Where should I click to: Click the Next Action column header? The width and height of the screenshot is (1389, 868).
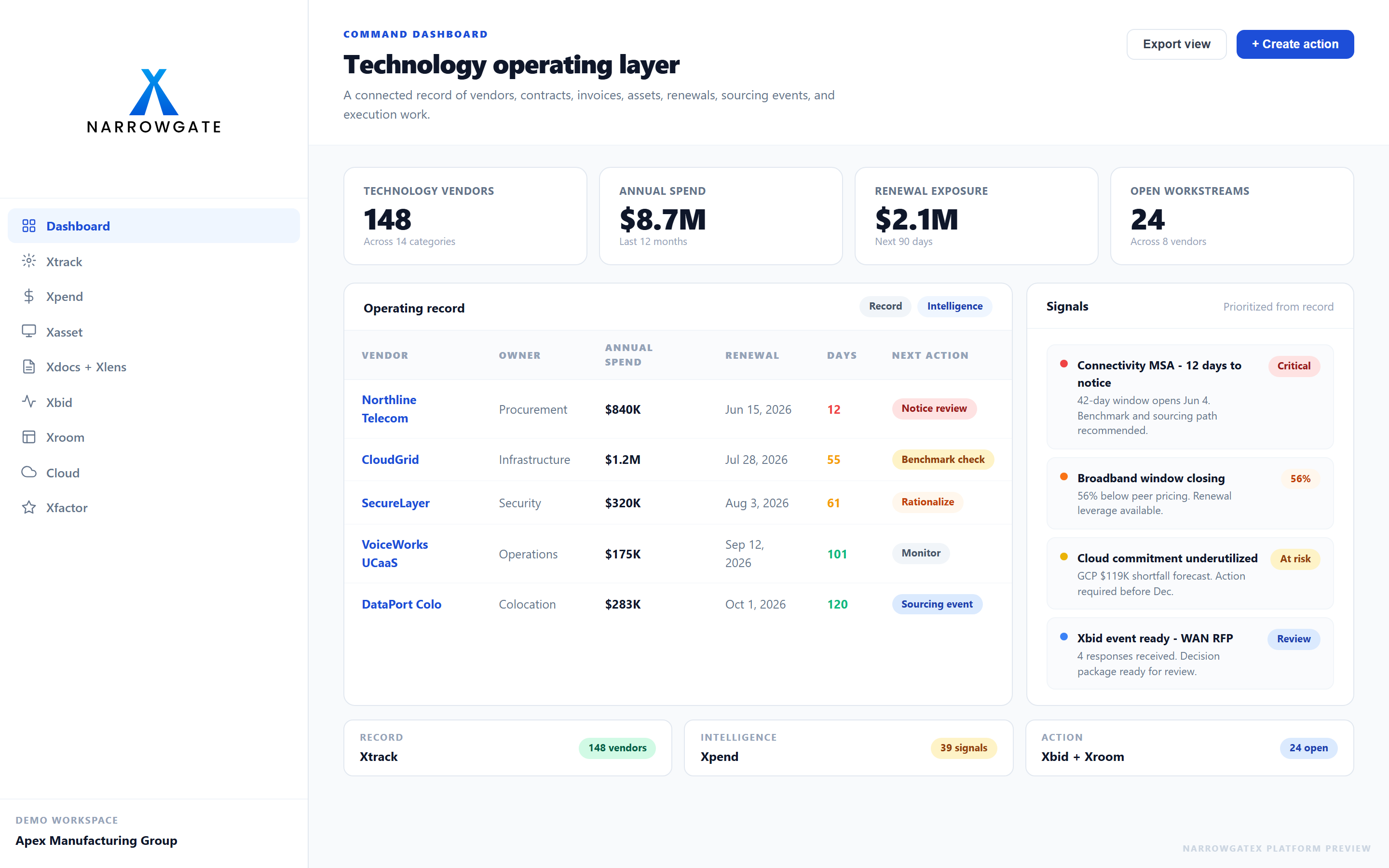(930, 355)
